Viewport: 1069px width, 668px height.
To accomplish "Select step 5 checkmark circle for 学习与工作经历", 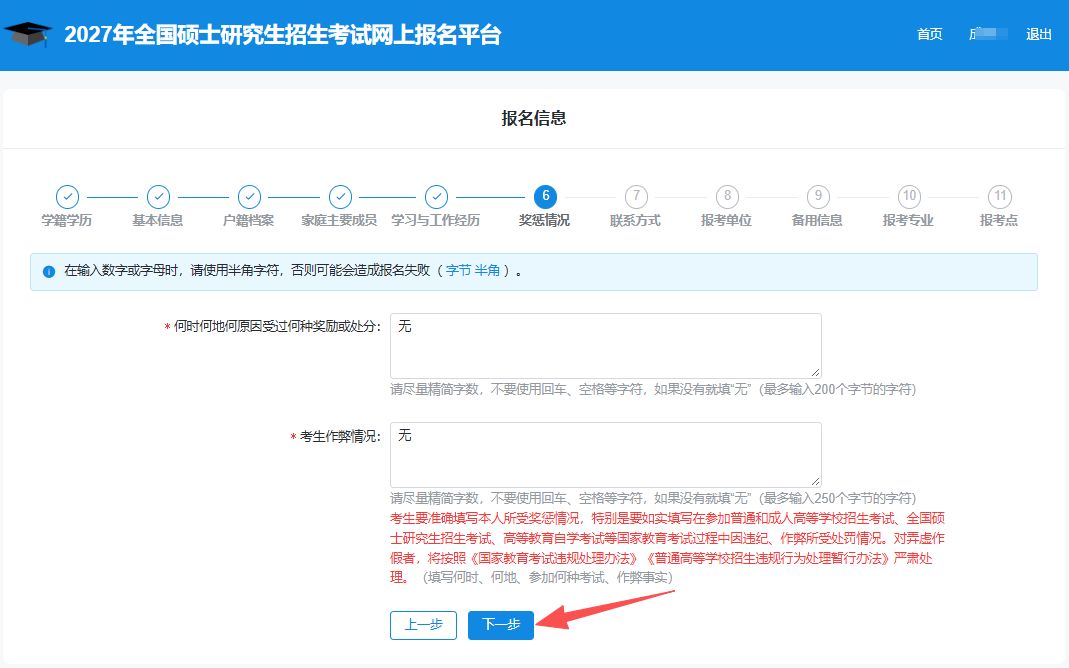I will (x=436, y=197).
